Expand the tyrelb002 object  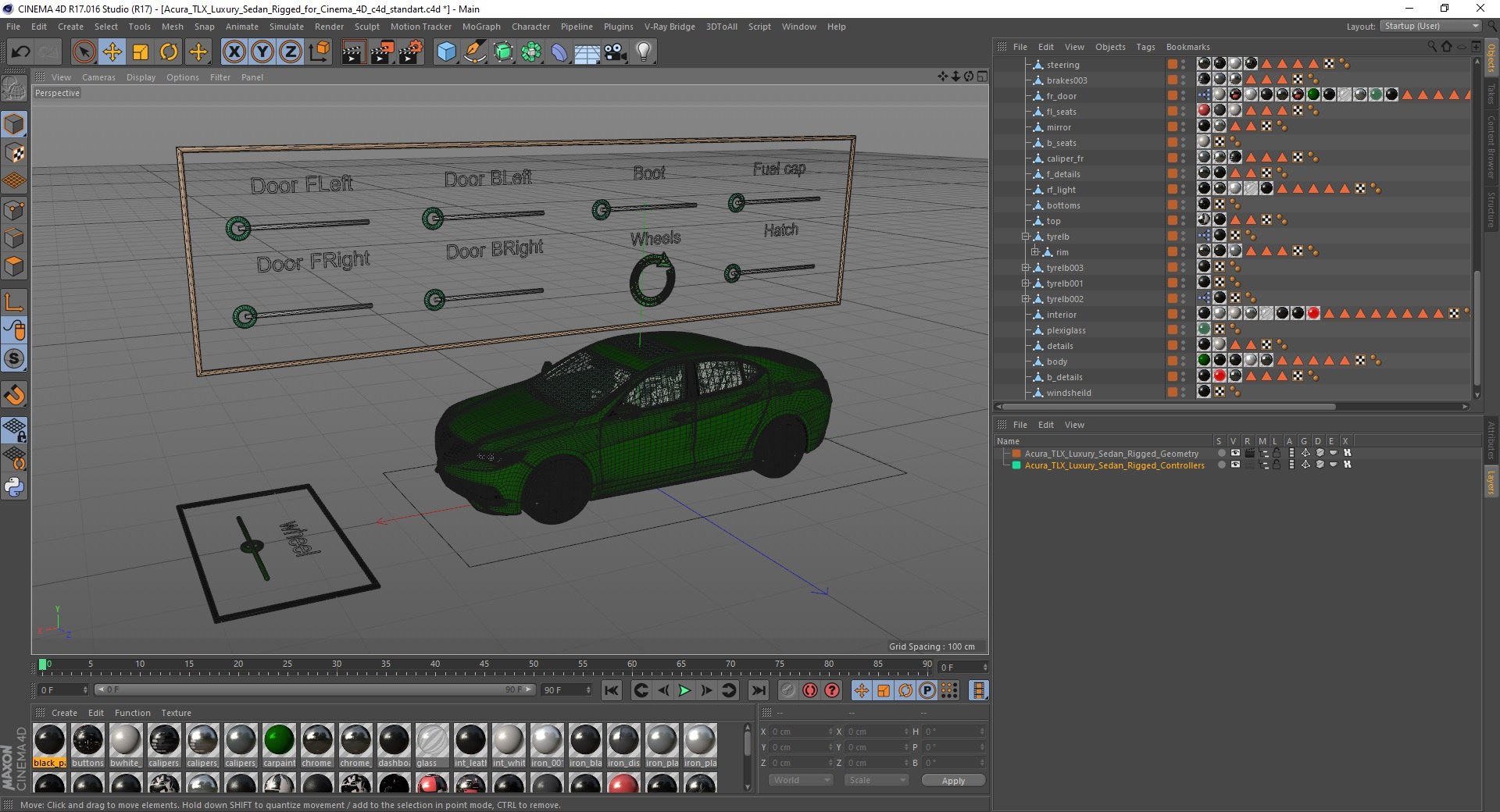(x=1025, y=299)
